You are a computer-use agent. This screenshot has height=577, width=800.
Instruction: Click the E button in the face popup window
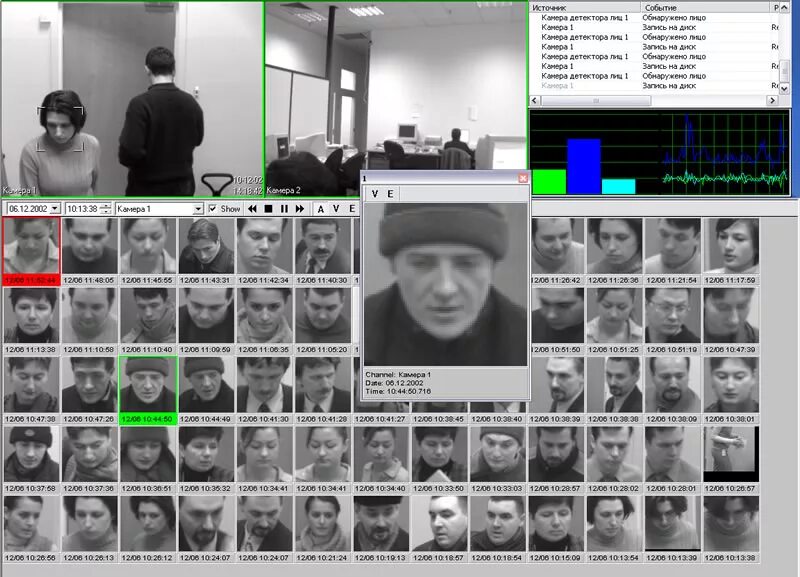390,193
